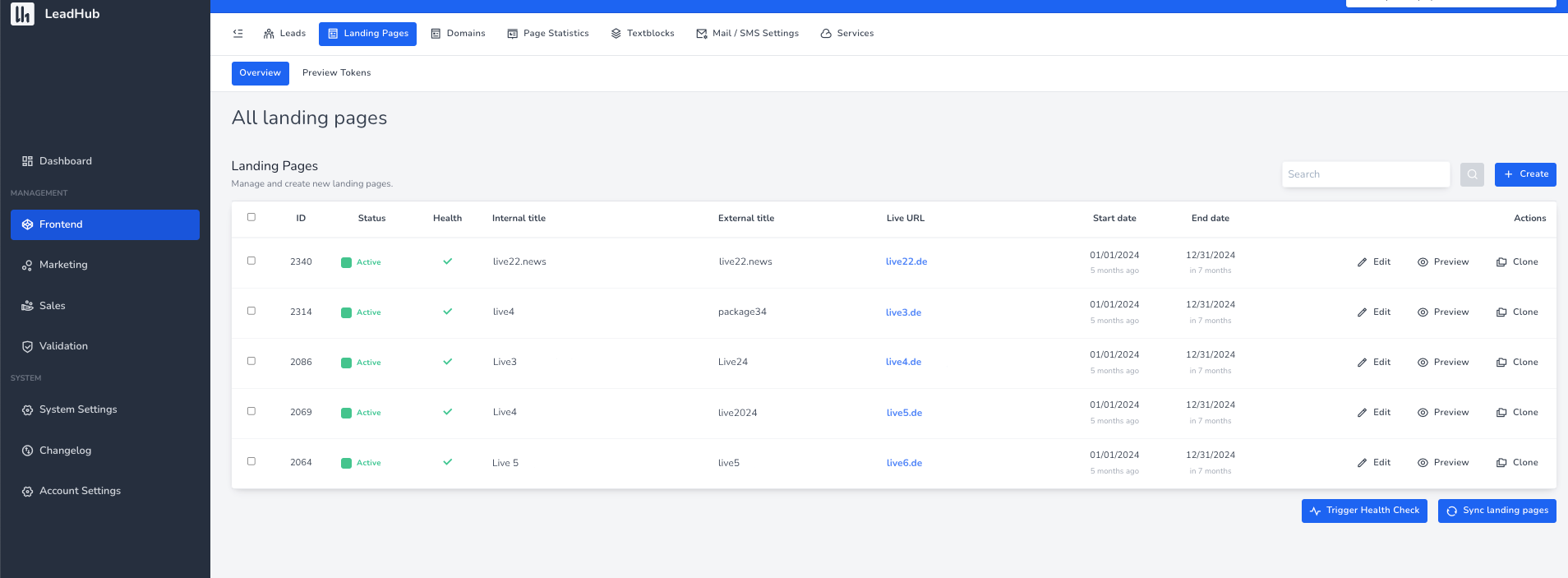Click the Clone icon for landing page 2086
This screenshot has height=578, width=1568.
coord(1501,363)
